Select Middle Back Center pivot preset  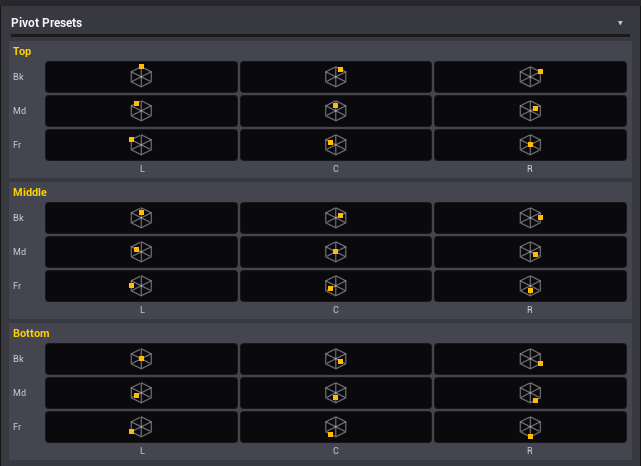click(x=336, y=218)
